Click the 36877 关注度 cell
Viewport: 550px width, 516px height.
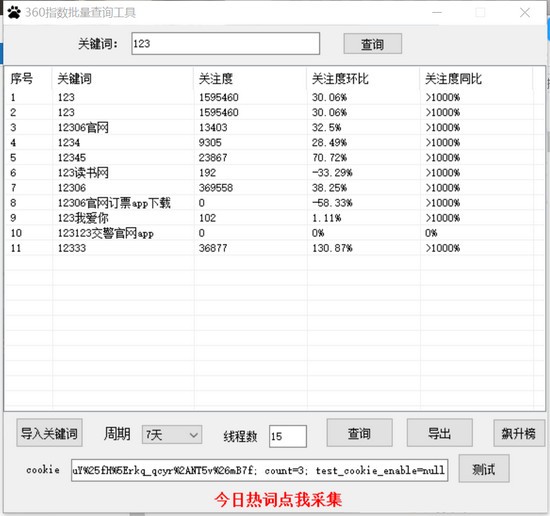(213, 248)
